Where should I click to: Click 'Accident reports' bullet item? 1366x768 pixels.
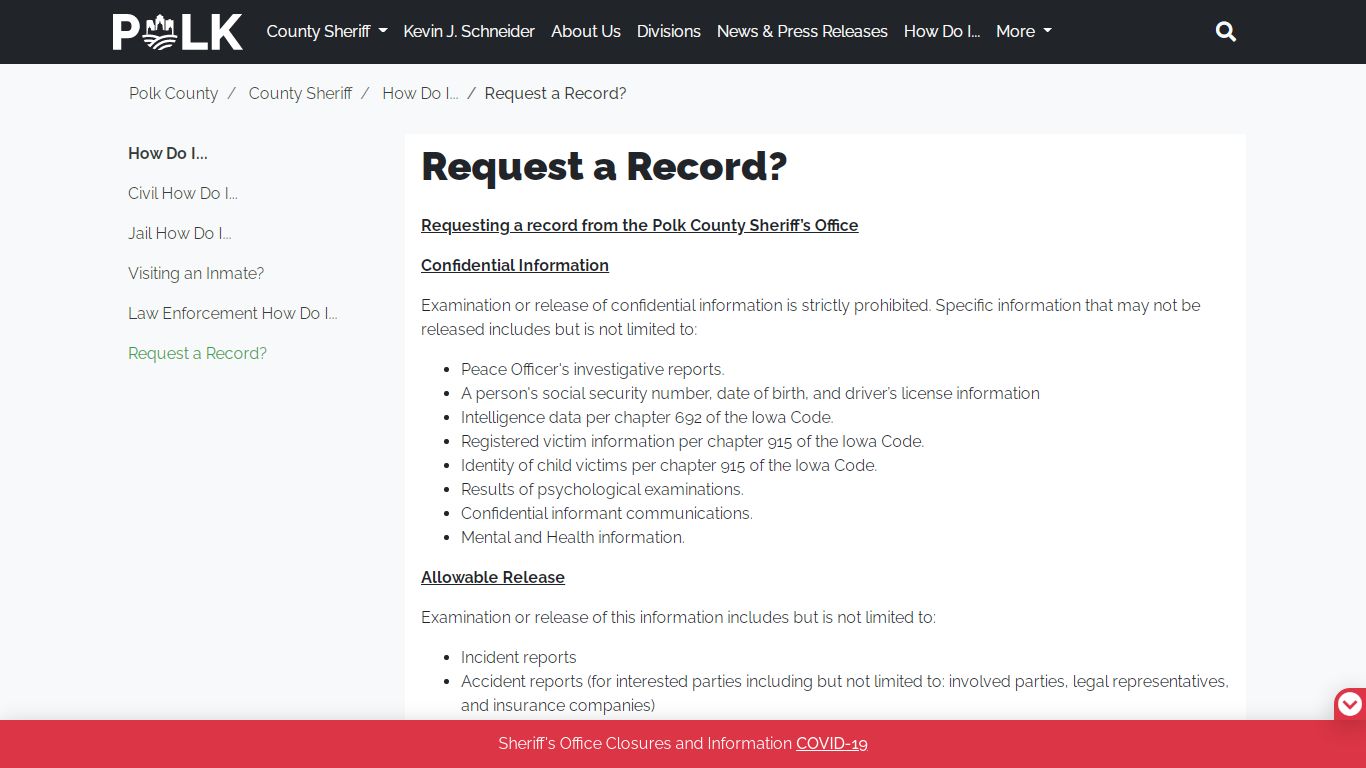[845, 693]
